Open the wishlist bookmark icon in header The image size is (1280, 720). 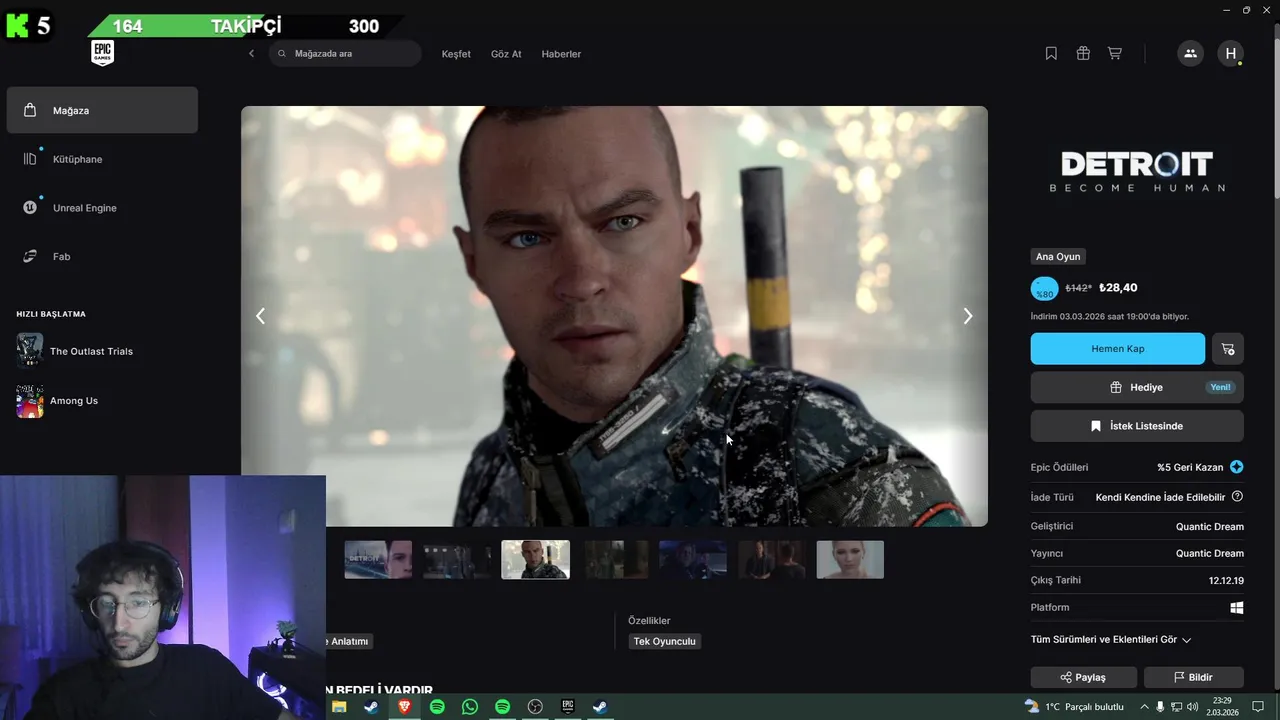1051,54
